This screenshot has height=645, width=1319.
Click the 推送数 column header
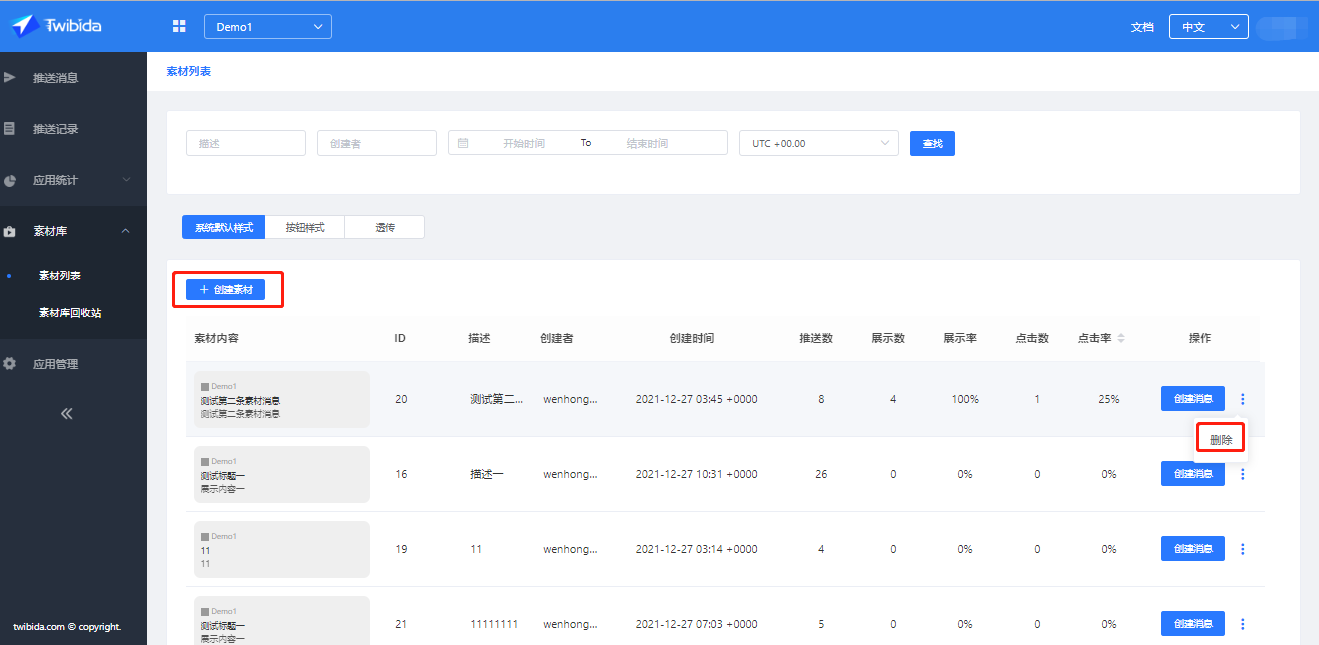(817, 338)
